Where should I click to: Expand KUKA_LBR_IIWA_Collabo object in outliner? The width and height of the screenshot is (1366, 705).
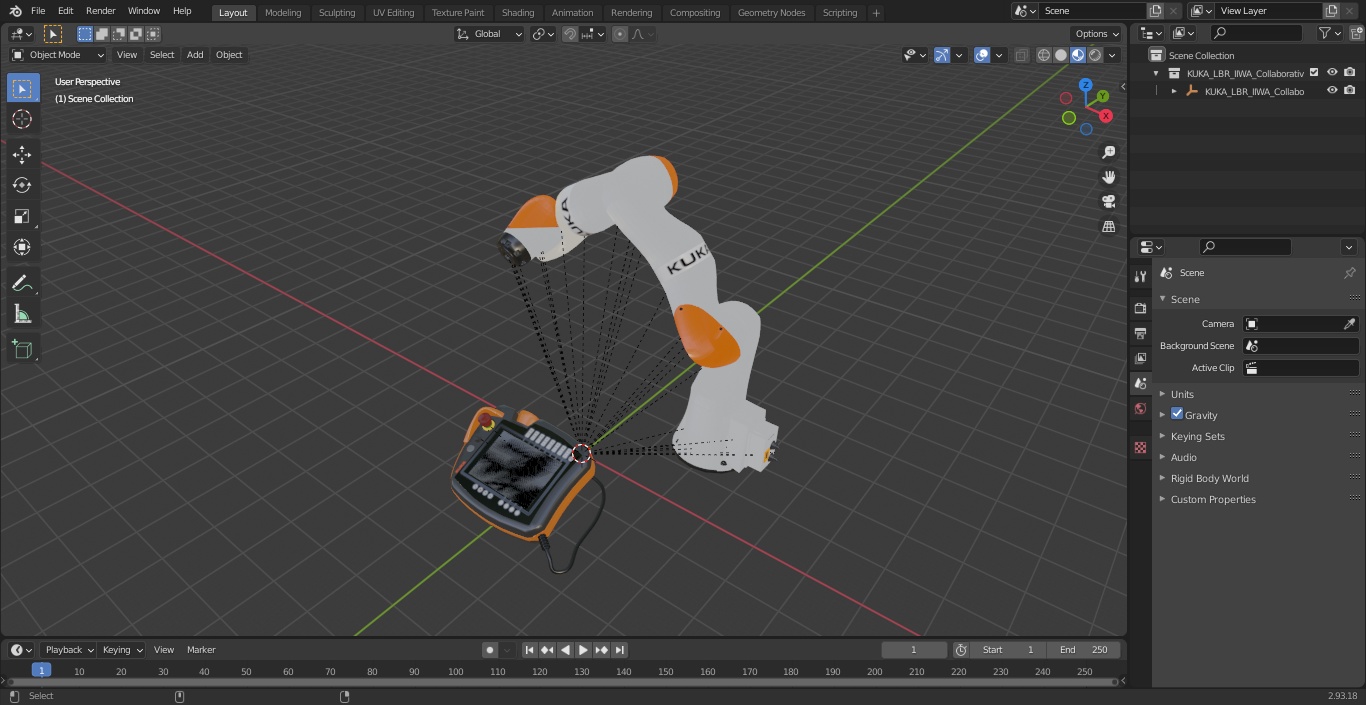tap(1174, 91)
